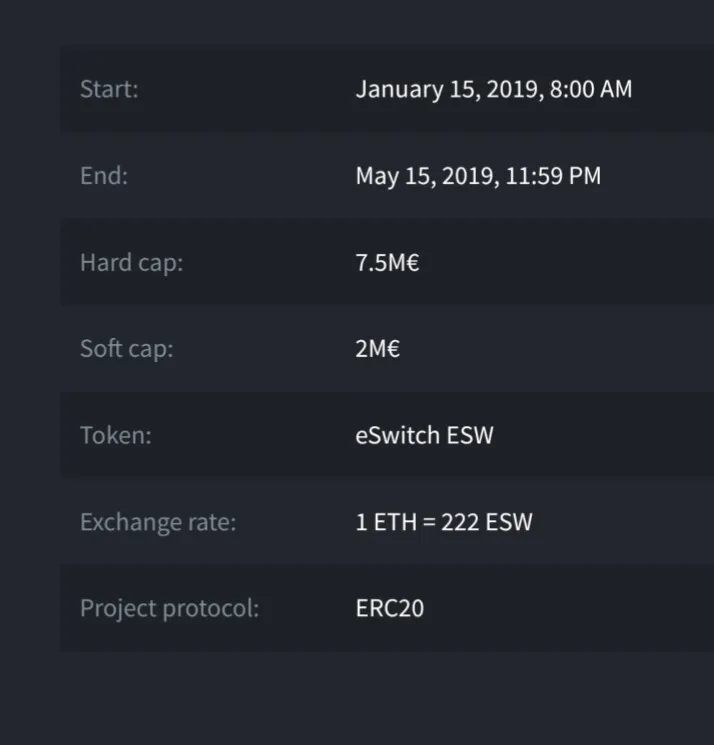Click the Token label
Viewport: 714px width, 745px height.
116,435
